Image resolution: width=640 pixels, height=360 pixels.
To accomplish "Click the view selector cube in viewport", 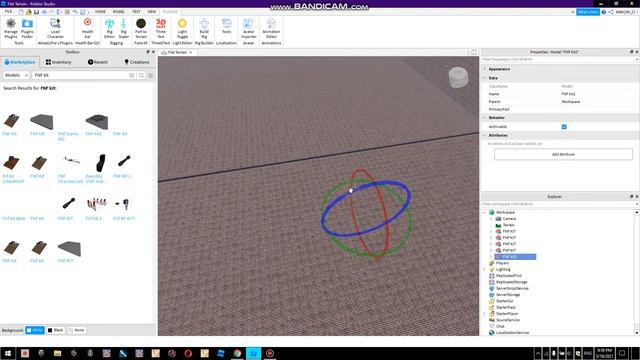I will click(x=458, y=77).
